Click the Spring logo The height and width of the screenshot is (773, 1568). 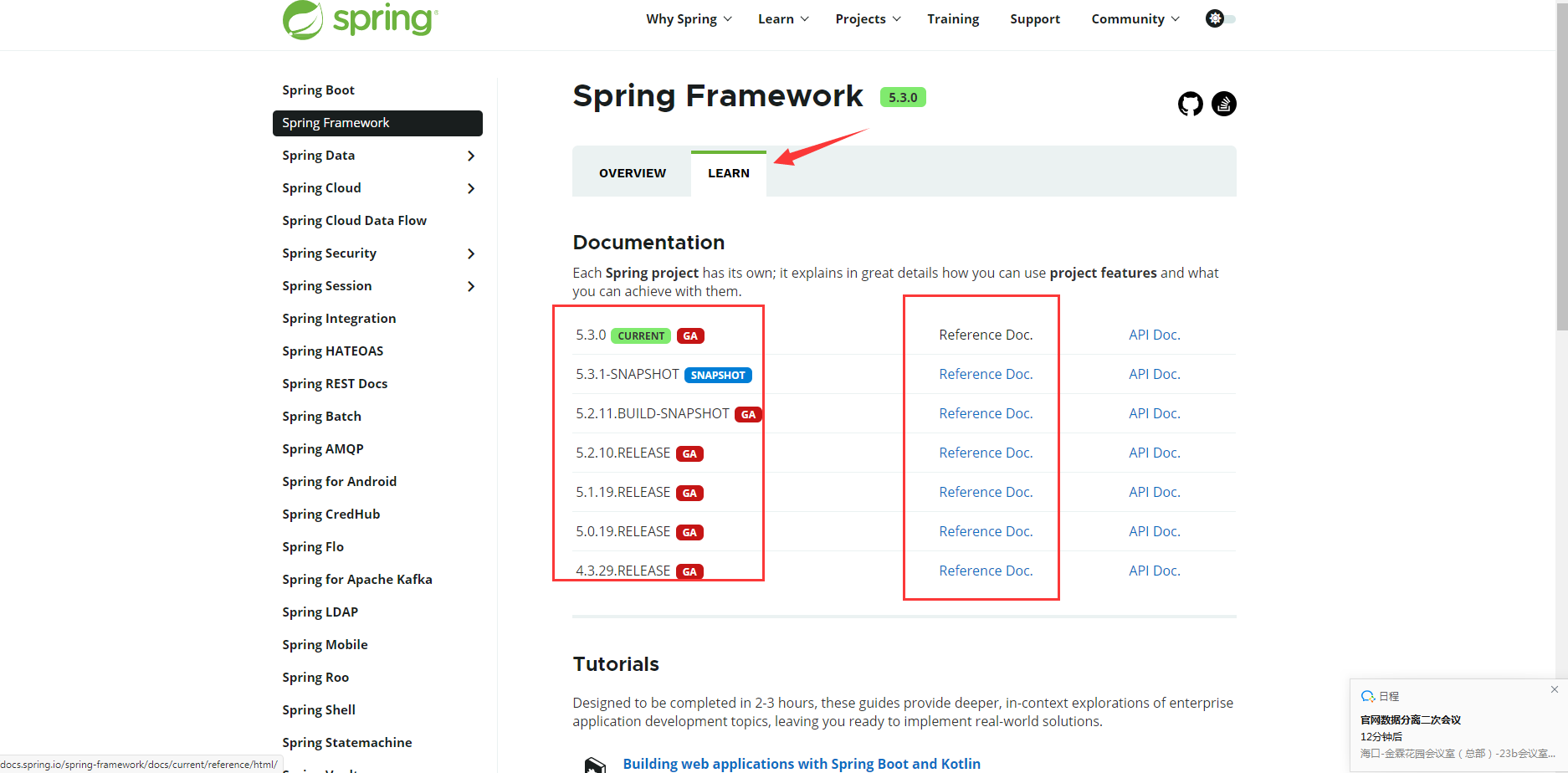point(361,20)
